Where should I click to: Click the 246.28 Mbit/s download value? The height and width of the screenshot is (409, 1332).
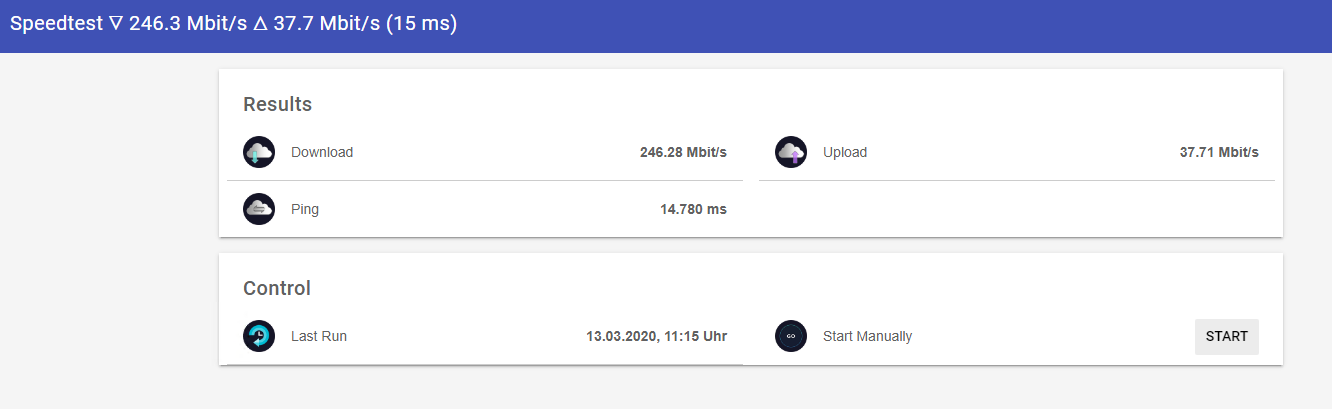(x=683, y=153)
